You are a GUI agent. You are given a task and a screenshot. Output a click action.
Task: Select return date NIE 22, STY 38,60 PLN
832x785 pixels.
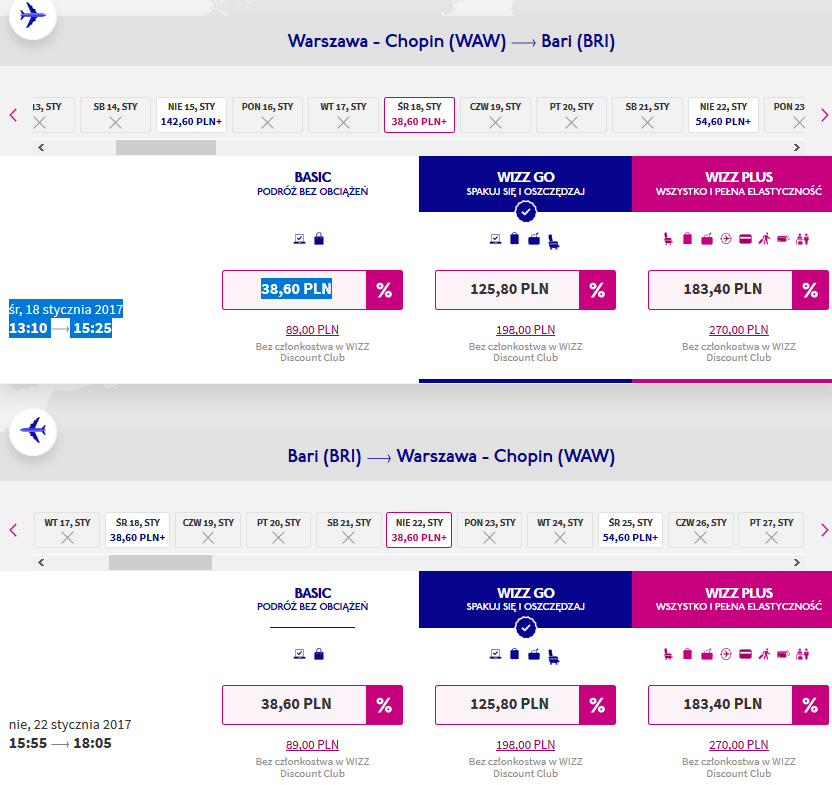tap(419, 530)
